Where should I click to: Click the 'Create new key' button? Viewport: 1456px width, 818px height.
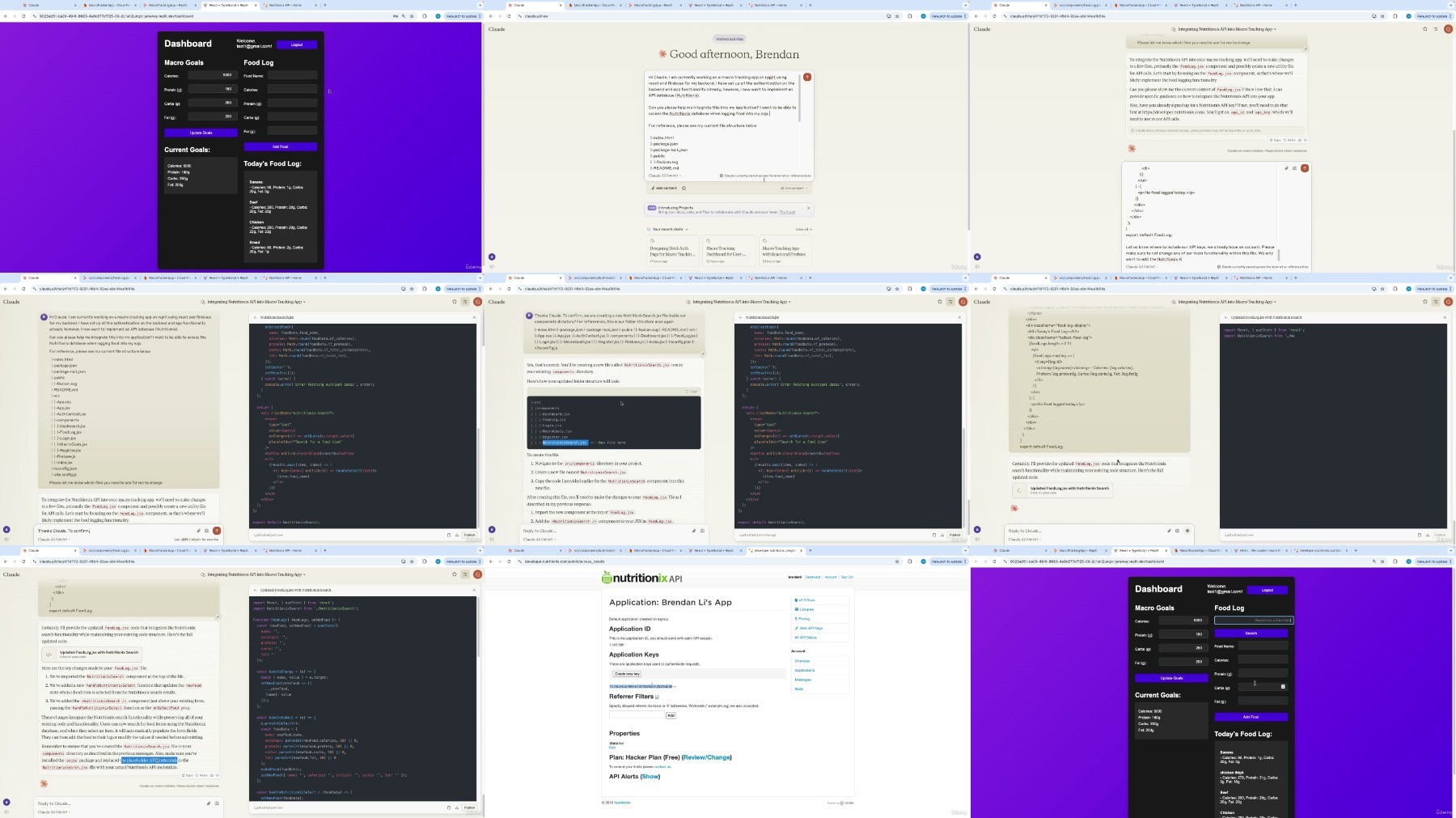click(627, 673)
